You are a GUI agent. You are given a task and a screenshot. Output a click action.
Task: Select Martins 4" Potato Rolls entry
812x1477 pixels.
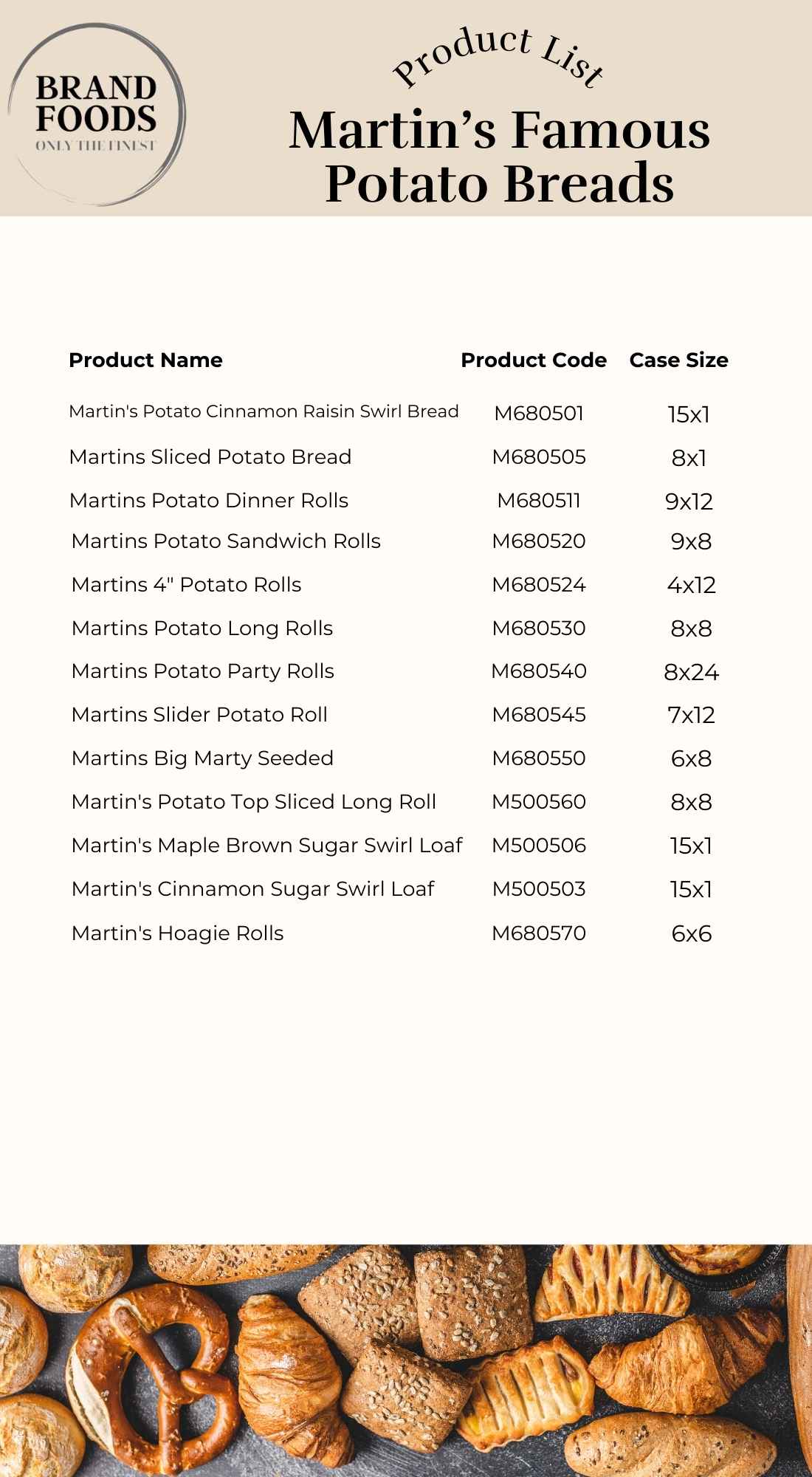point(186,585)
